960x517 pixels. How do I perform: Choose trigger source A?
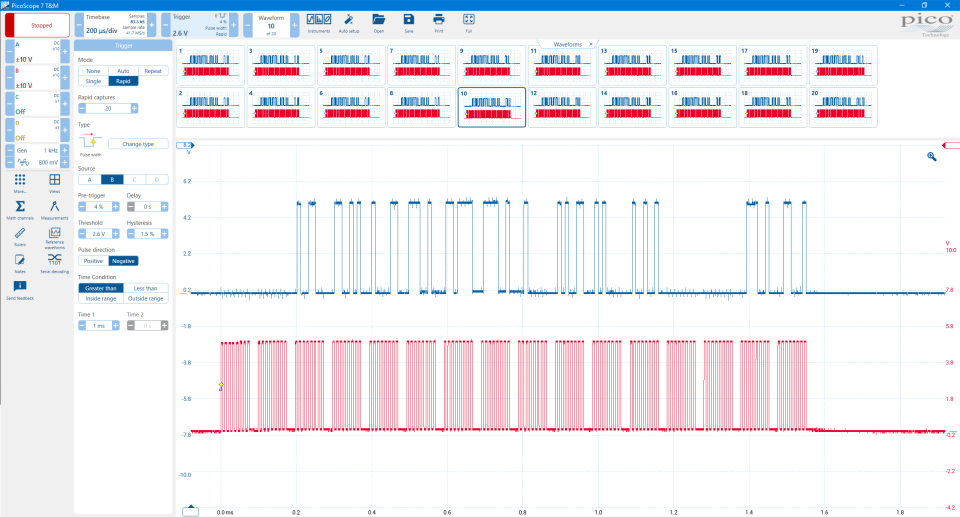[x=89, y=179]
